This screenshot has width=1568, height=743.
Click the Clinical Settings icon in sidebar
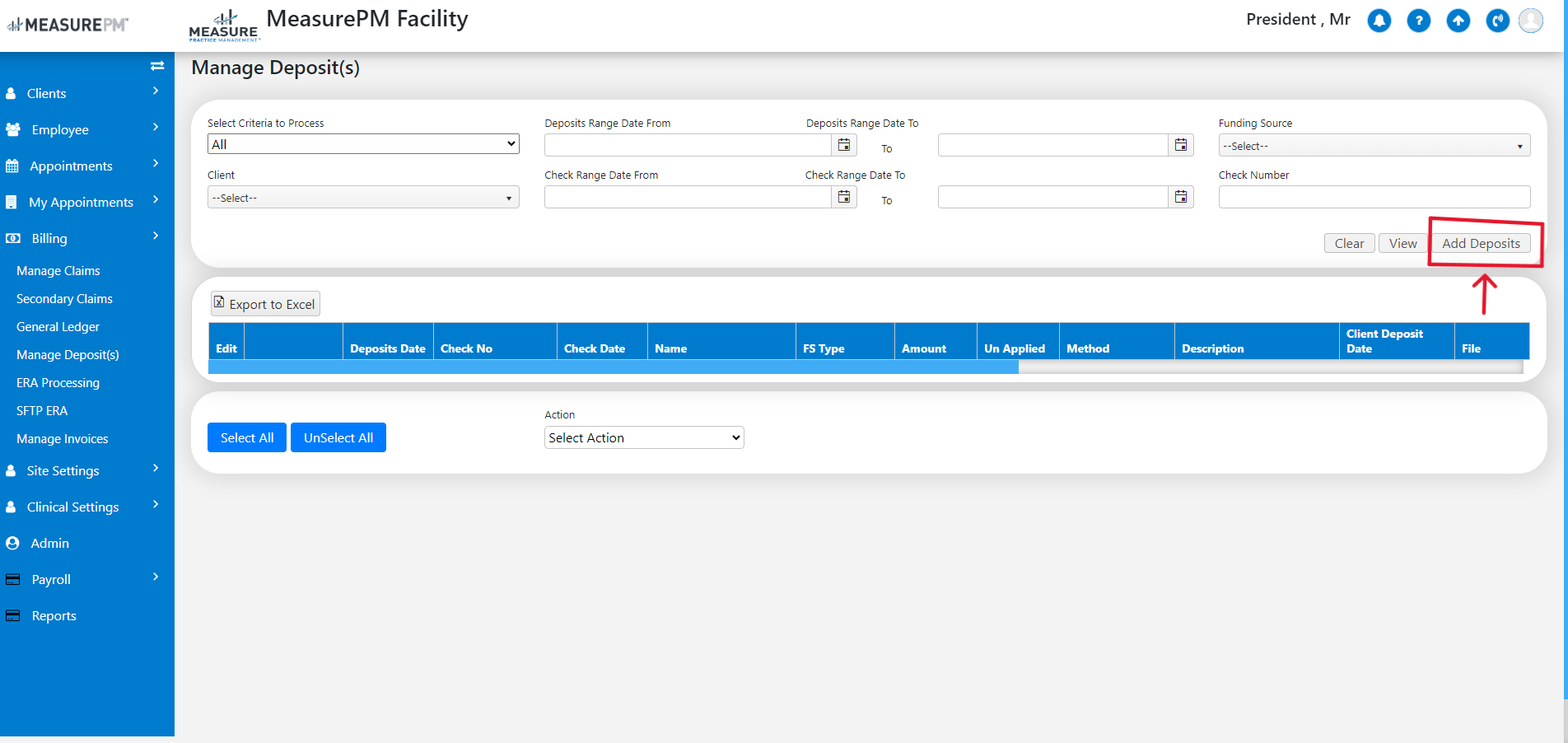click(11, 507)
